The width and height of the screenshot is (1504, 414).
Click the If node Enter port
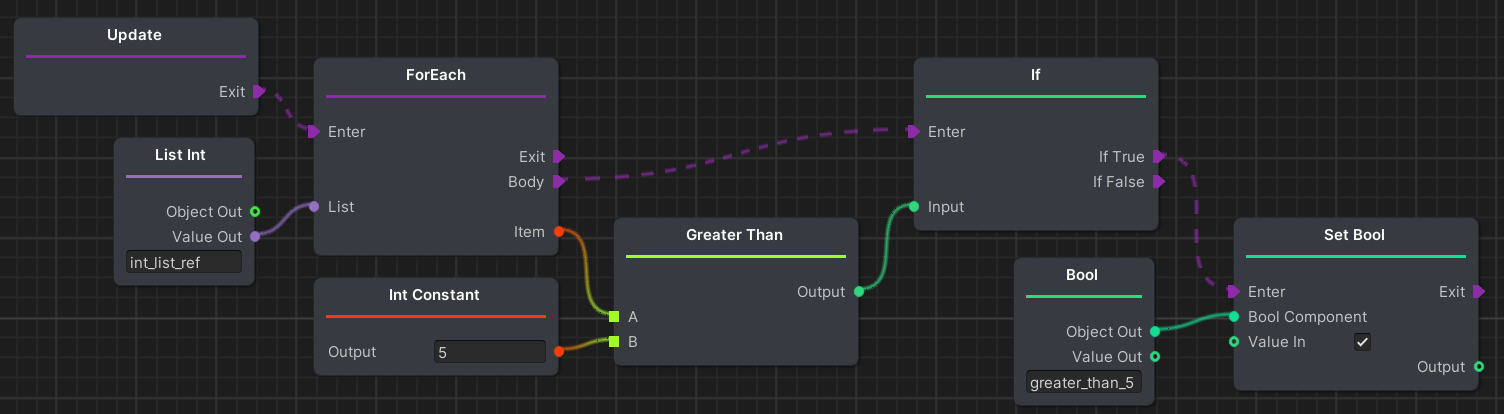click(x=914, y=131)
